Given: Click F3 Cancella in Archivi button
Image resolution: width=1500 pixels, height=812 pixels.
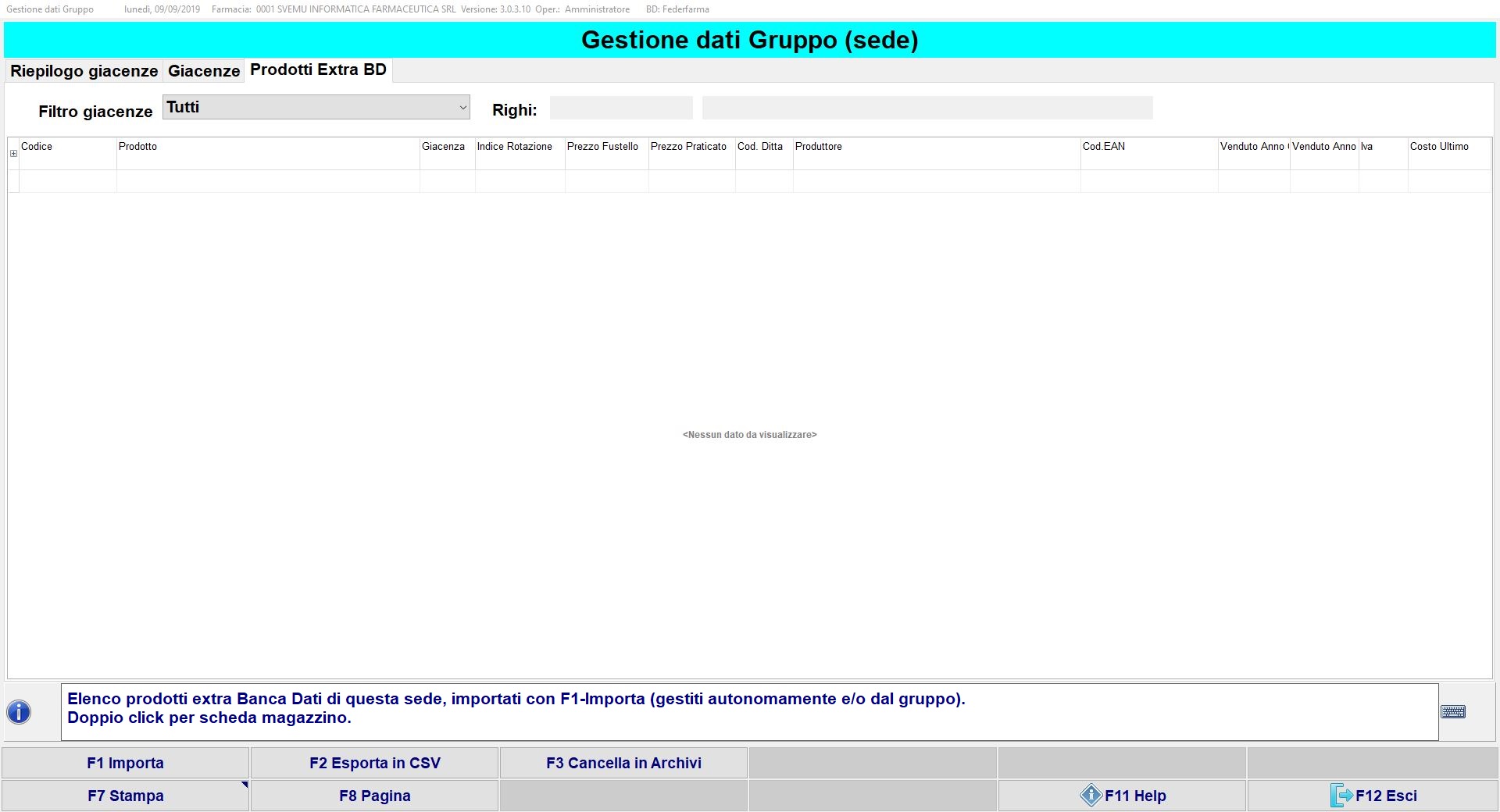Looking at the screenshot, I should pyautogui.click(x=623, y=763).
